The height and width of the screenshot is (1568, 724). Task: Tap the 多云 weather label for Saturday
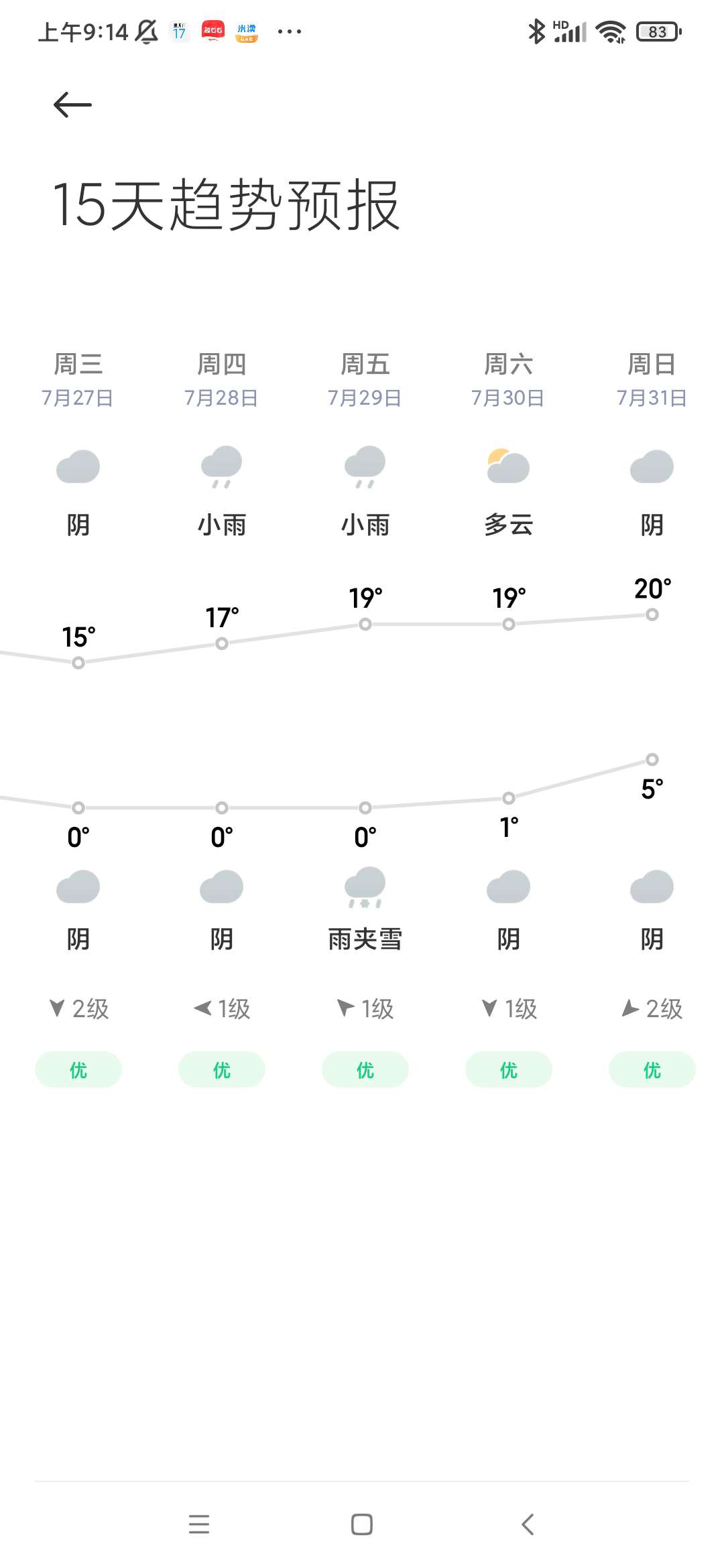point(508,525)
